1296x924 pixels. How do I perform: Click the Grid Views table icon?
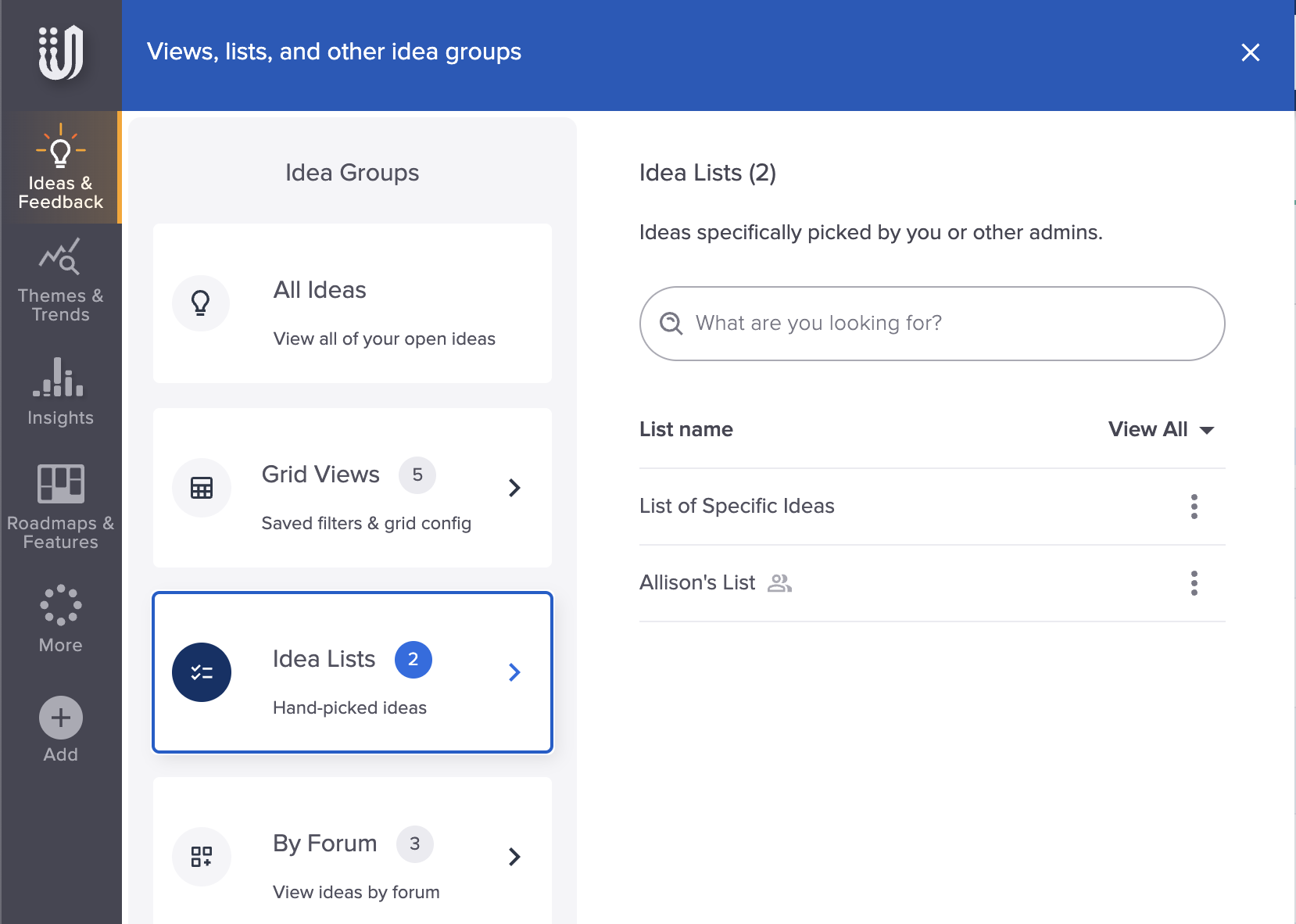(x=201, y=487)
